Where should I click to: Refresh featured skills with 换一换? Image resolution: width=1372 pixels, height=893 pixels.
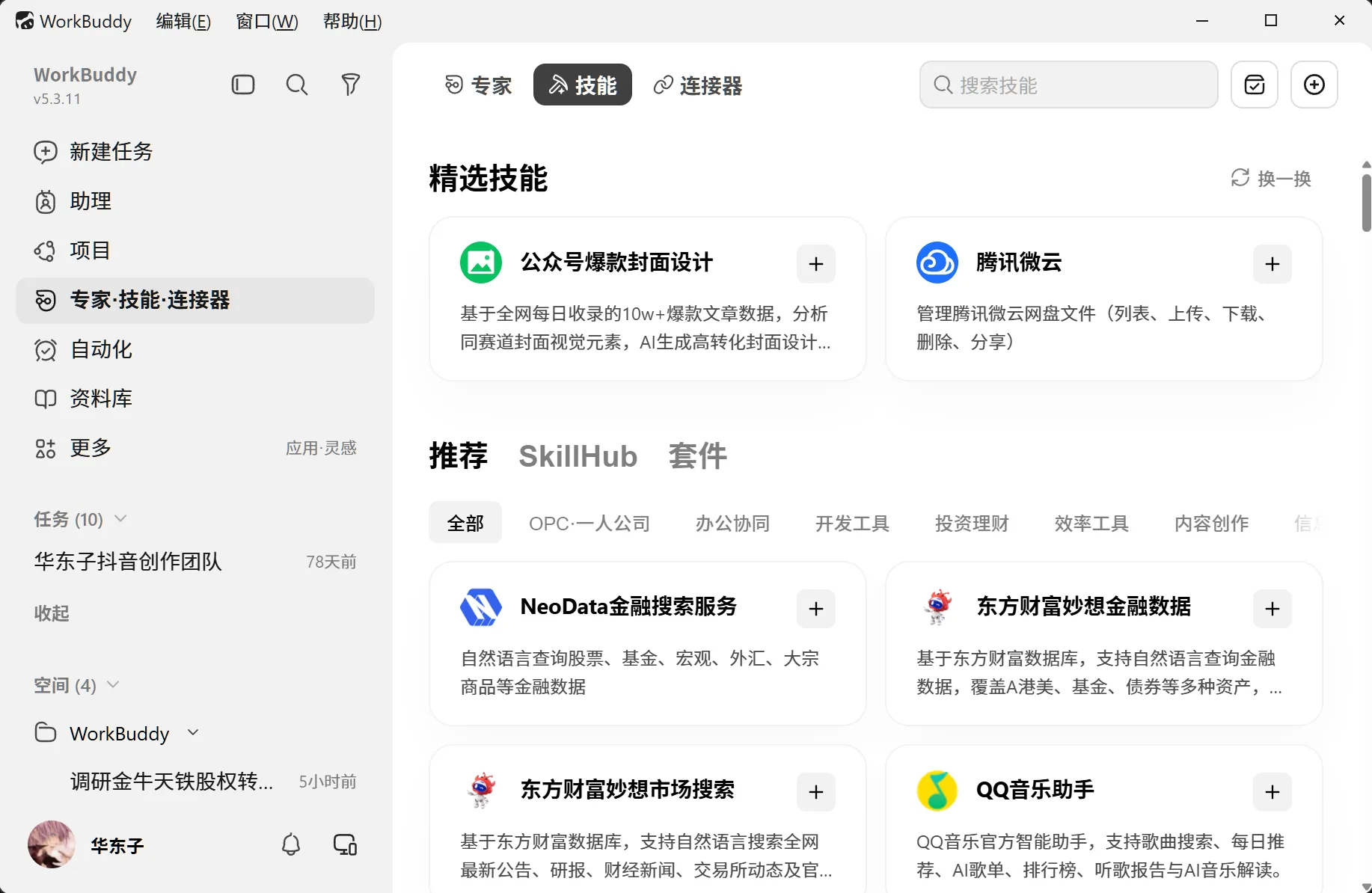1271,178
